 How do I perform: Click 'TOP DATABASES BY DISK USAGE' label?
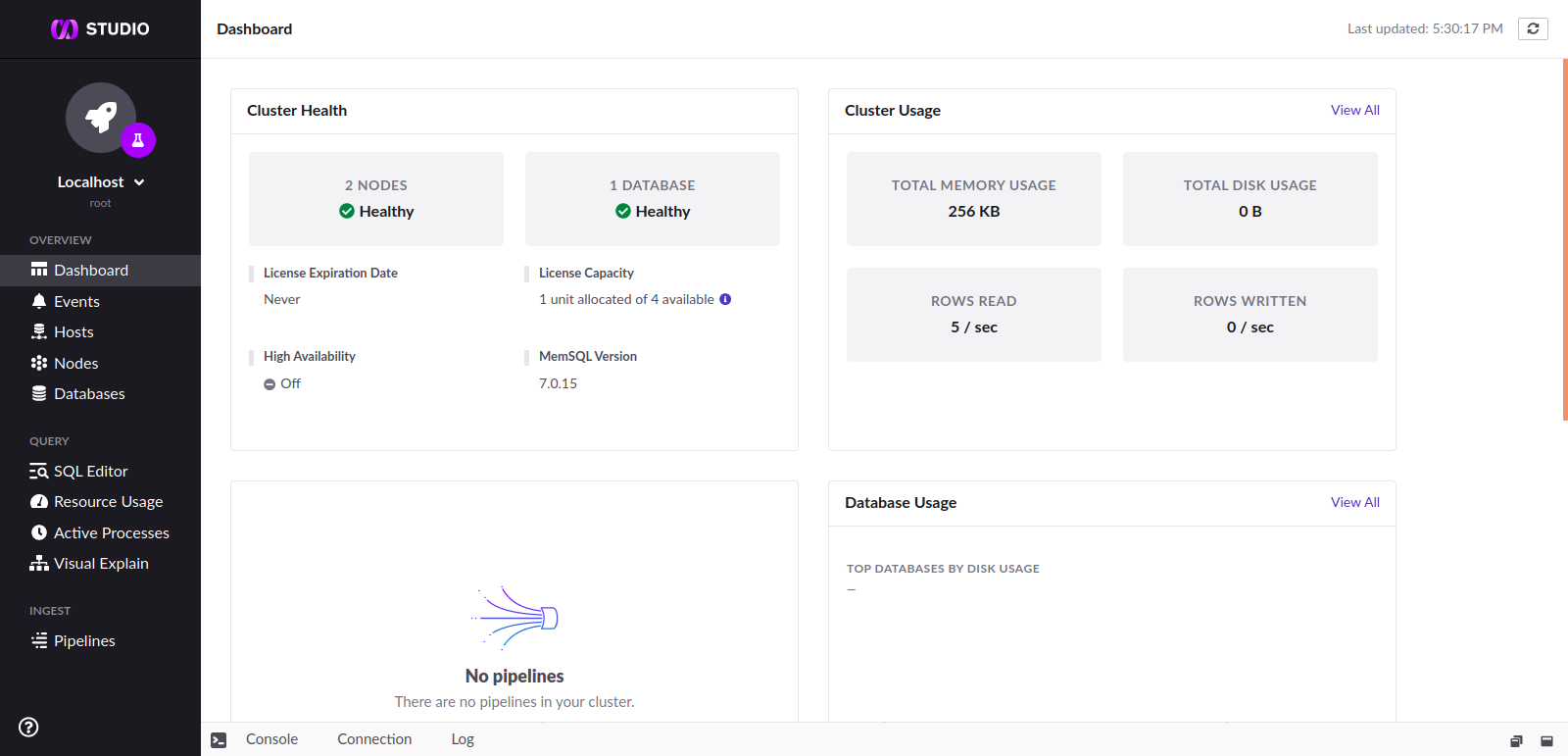(x=943, y=569)
